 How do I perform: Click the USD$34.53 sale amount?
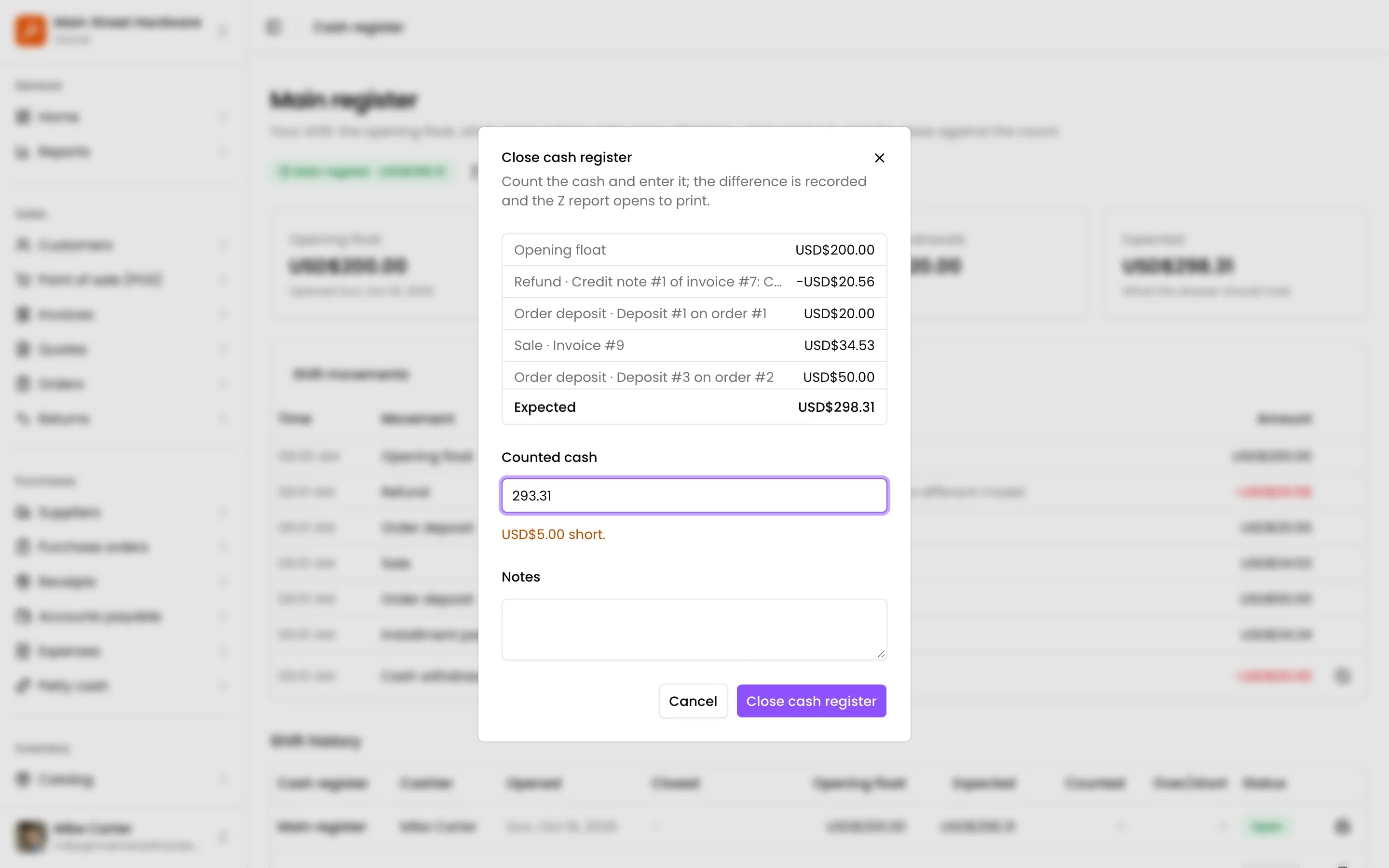pyautogui.click(x=839, y=346)
